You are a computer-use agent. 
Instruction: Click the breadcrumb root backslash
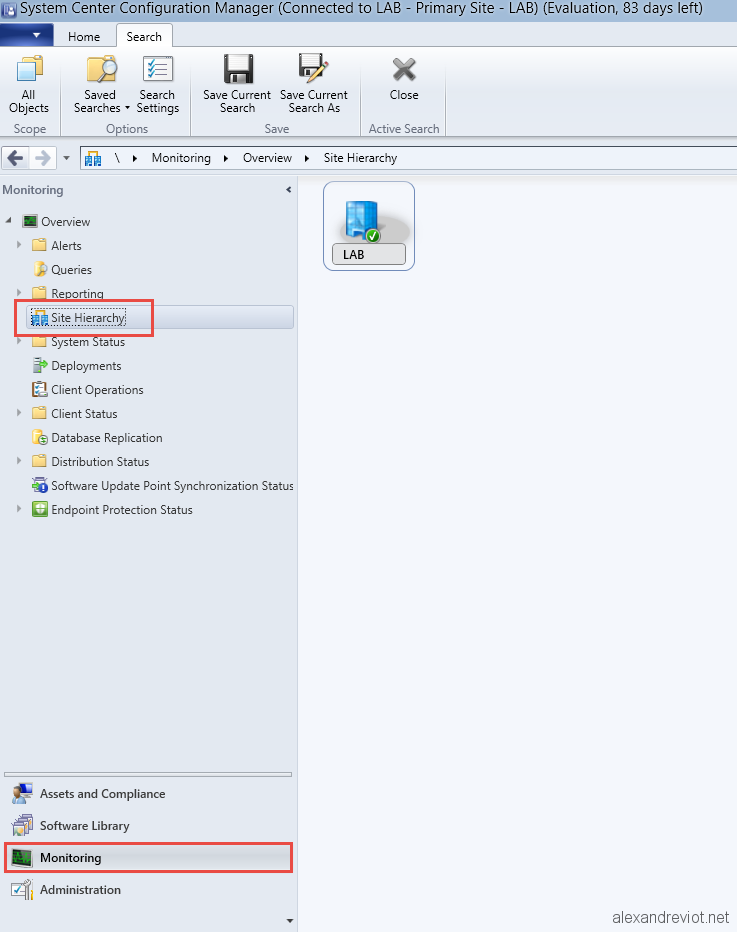click(117, 158)
